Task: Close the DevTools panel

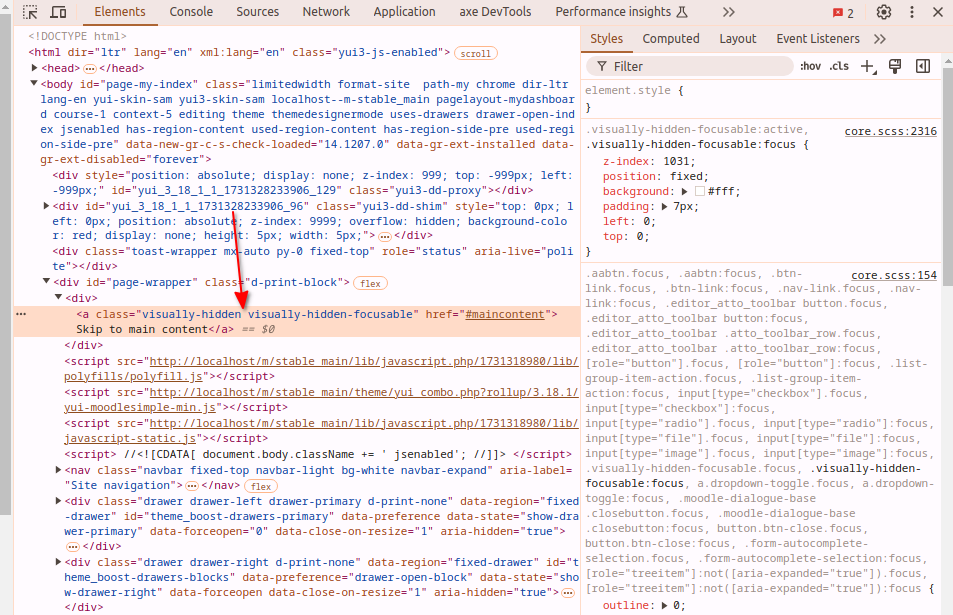Action: [x=938, y=12]
